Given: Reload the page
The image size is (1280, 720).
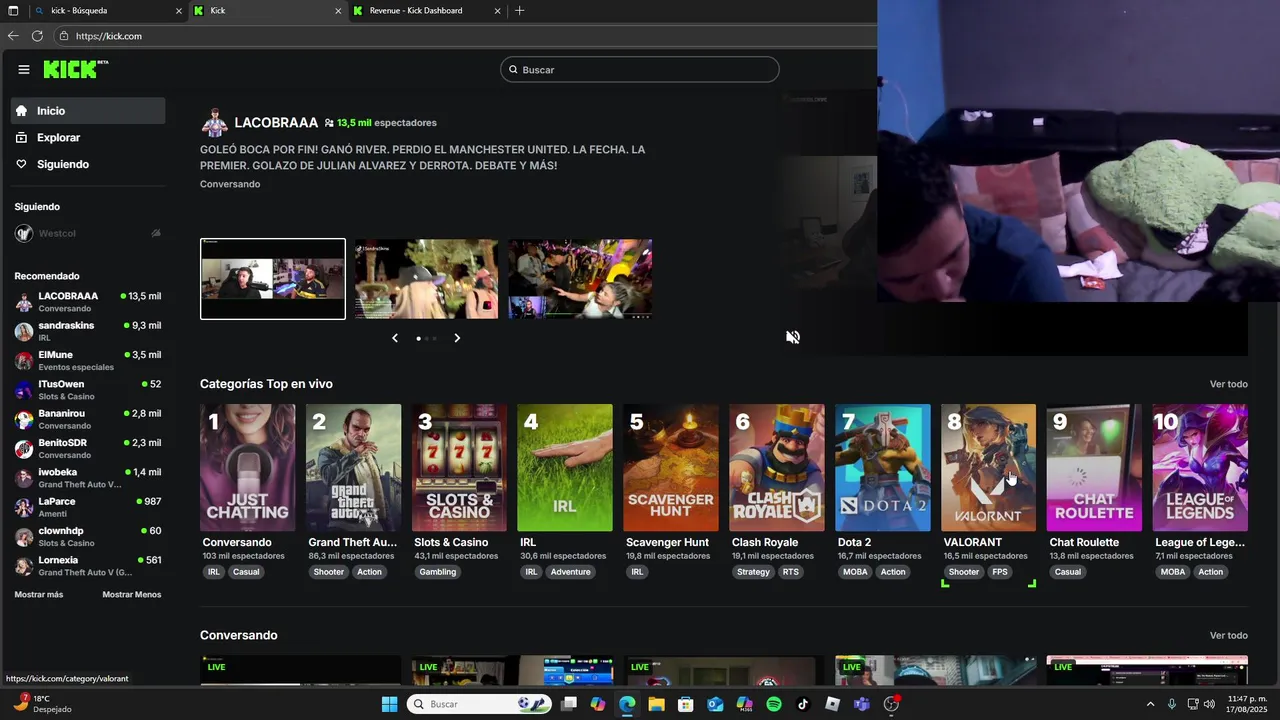Looking at the screenshot, I should (37, 36).
